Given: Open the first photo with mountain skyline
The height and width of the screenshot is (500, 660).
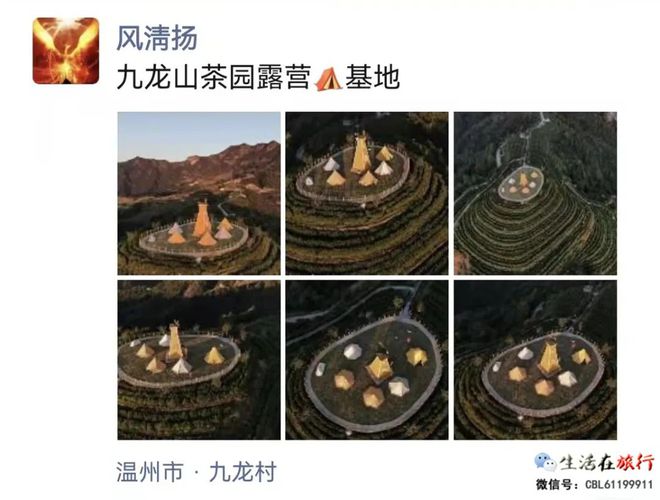Looking at the screenshot, I should pos(199,193).
